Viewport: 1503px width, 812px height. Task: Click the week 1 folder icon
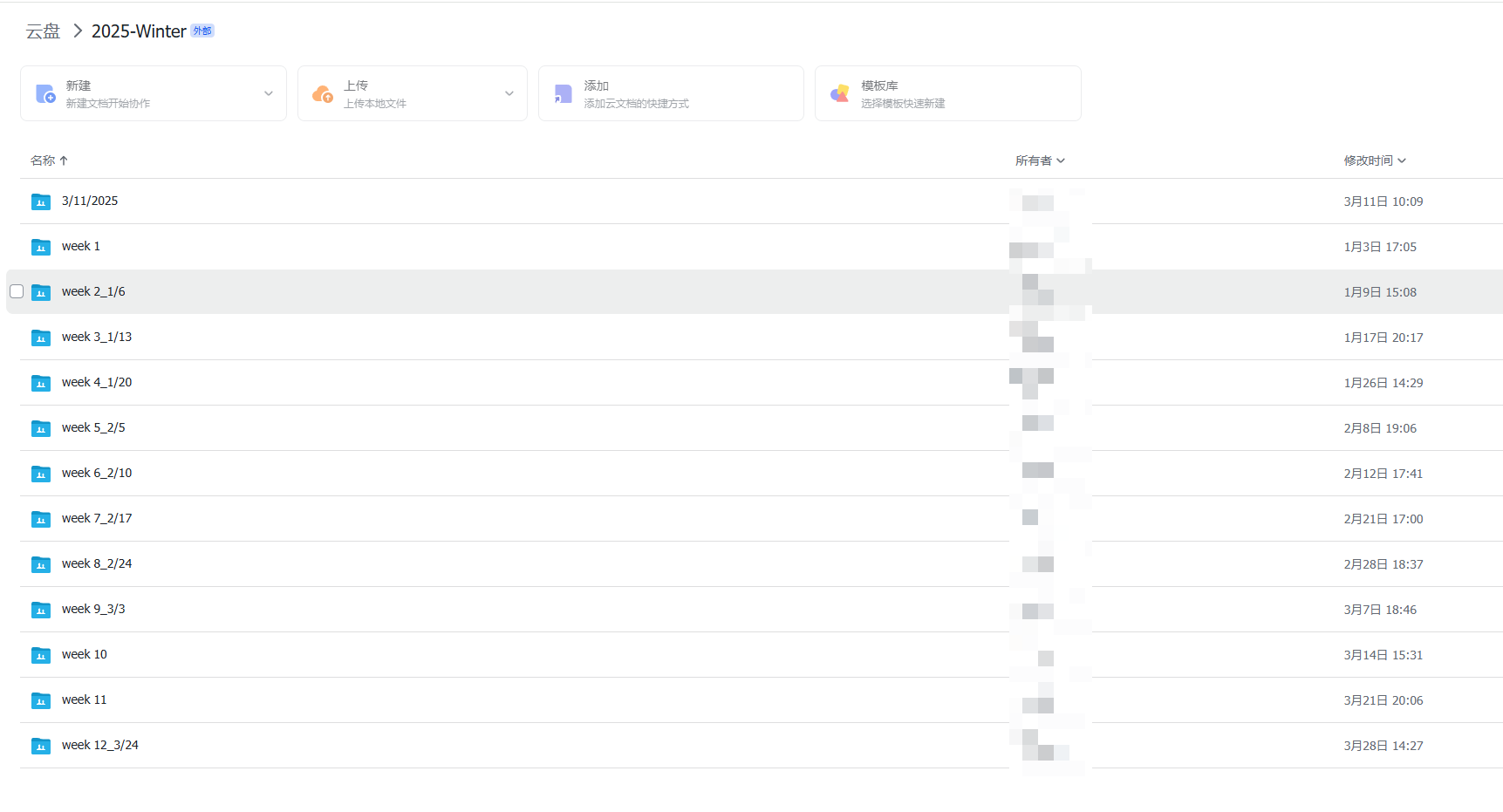[x=41, y=247]
